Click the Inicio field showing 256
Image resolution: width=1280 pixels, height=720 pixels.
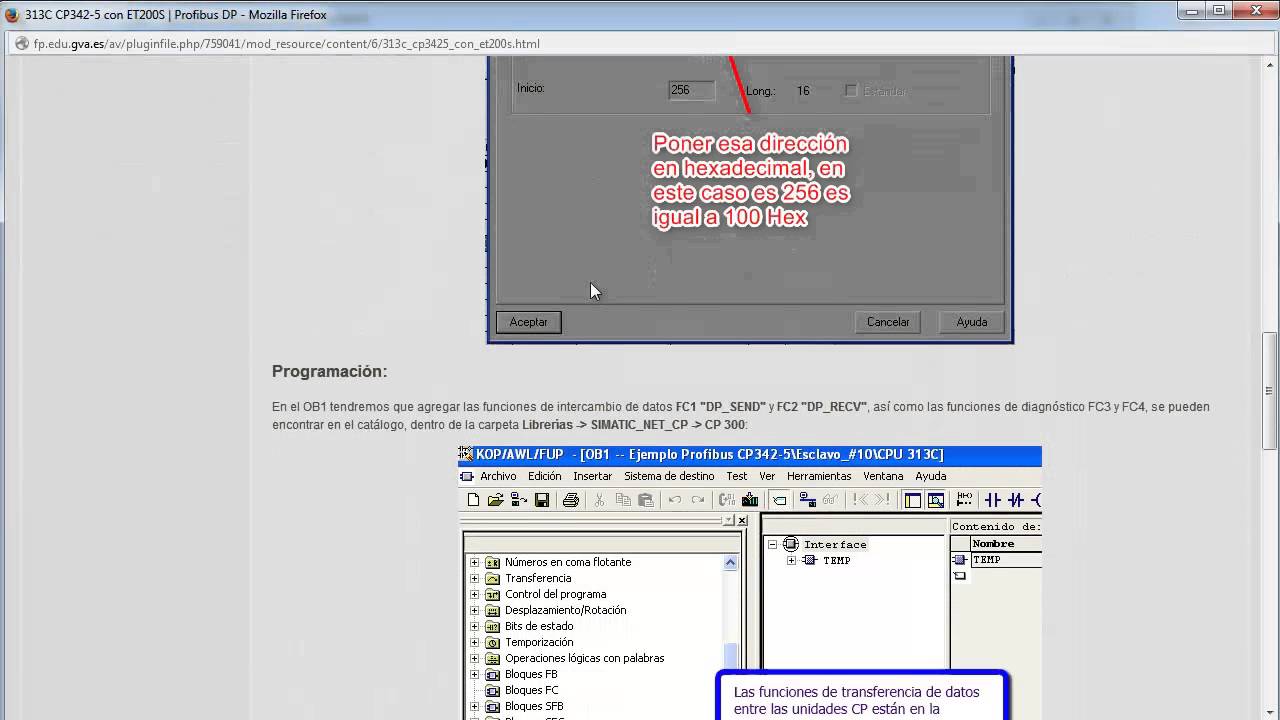pyautogui.click(x=692, y=90)
